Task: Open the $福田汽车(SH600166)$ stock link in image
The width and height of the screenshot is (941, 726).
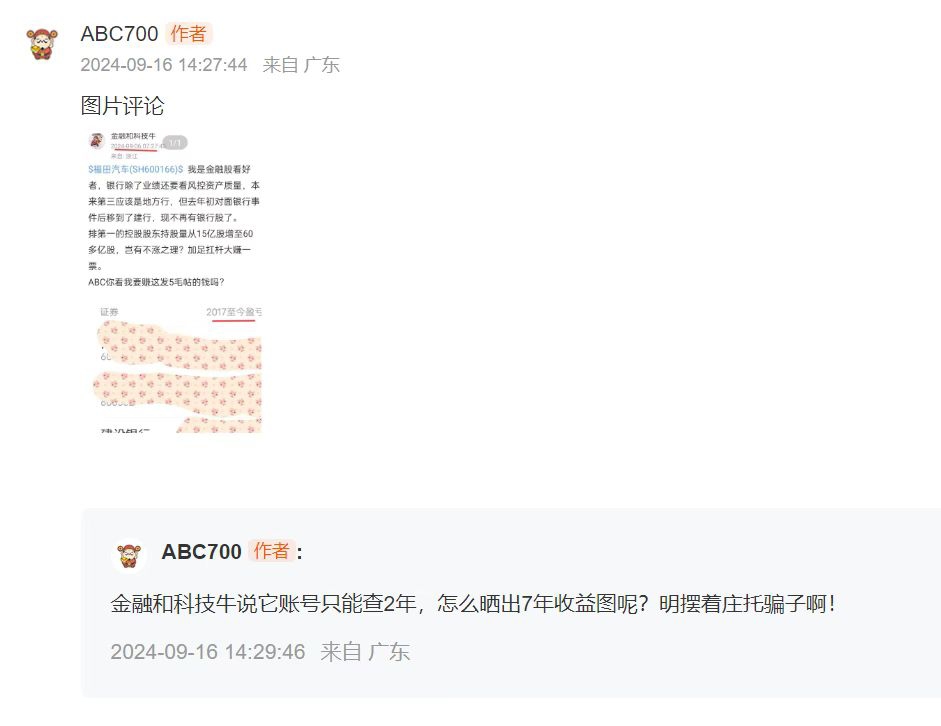Action: pyautogui.click(x=136, y=170)
